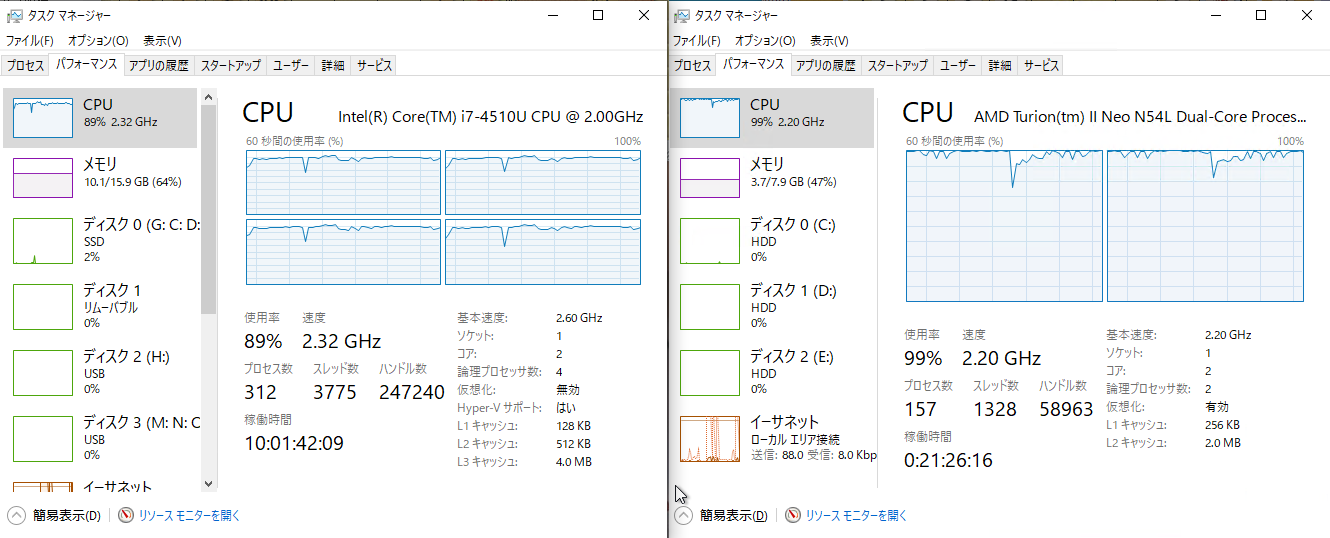Select ディスク 2 (E:) HDD in right window
Image resolution: width=1330 pixels, height=538 pixels.
pos(772,372)
